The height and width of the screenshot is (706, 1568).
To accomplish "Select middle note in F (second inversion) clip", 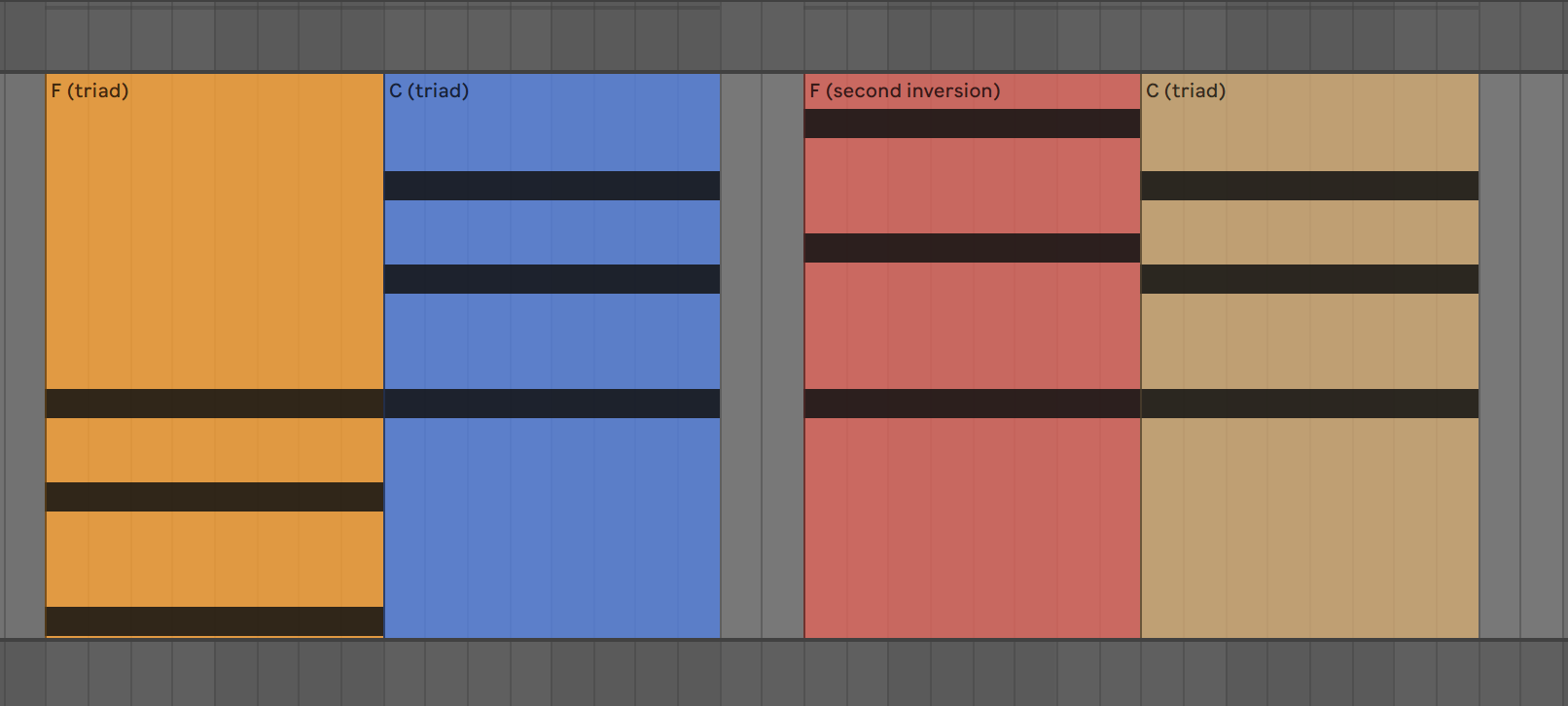I will pyautogui.click(x=973, y=248).
